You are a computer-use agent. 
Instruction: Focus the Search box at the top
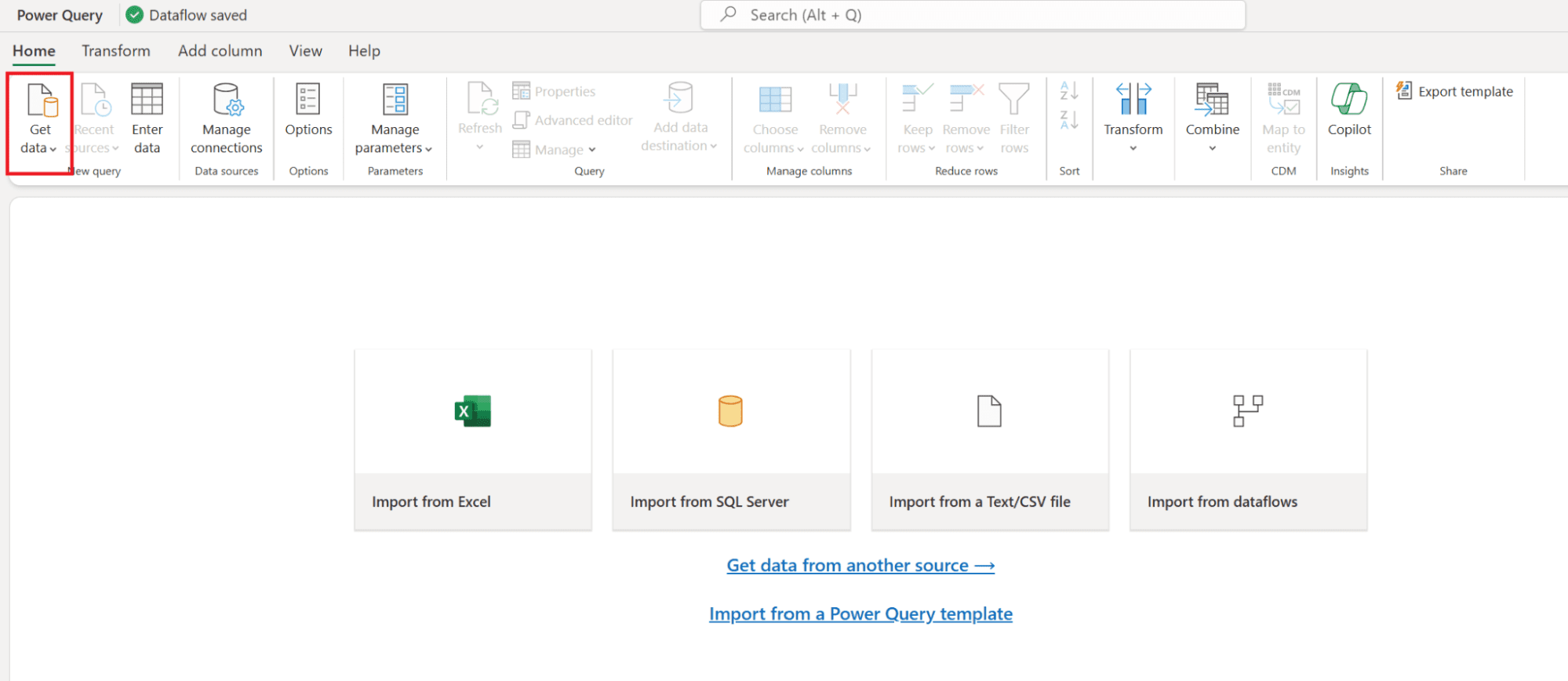tap(973, 15)
